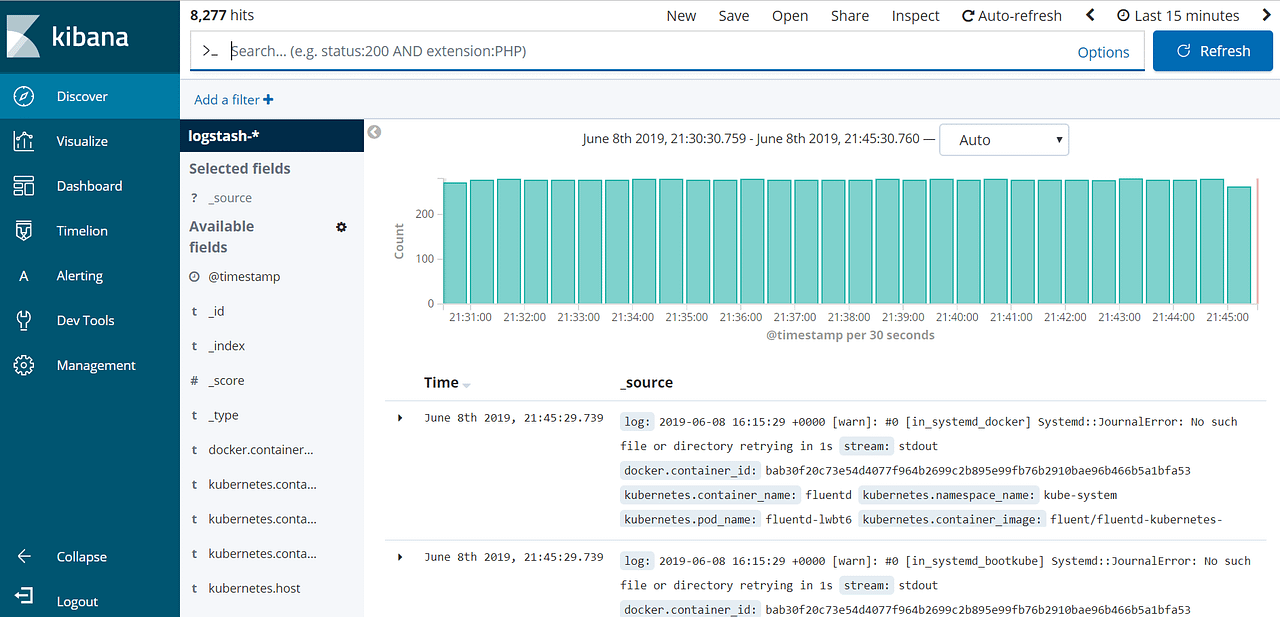
Task: Click Open in top menu
Action: [790, 15]
